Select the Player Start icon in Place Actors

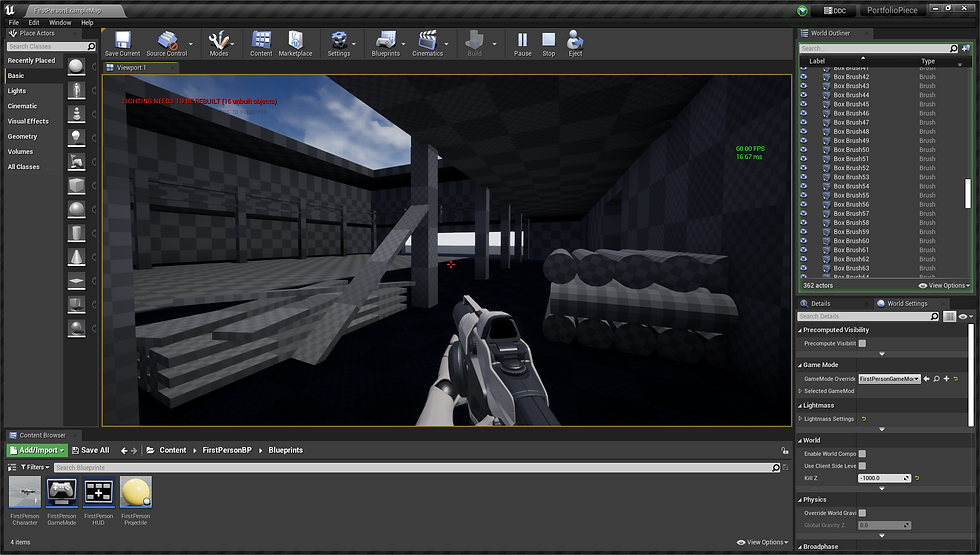pos(76,161)
